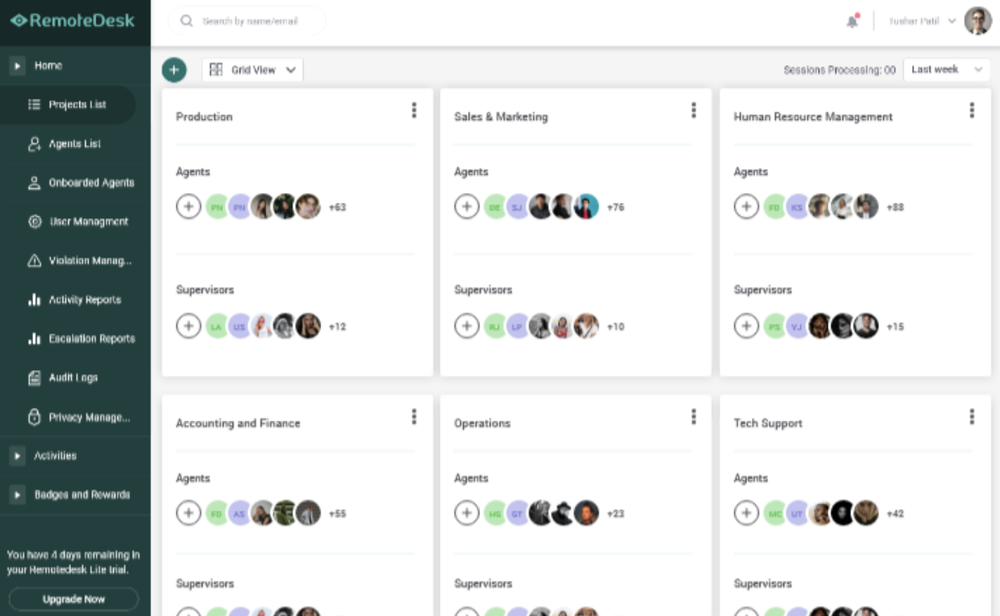Go to Agents List in sidebar
1000x616 pixels.
(x=75, y=144)
